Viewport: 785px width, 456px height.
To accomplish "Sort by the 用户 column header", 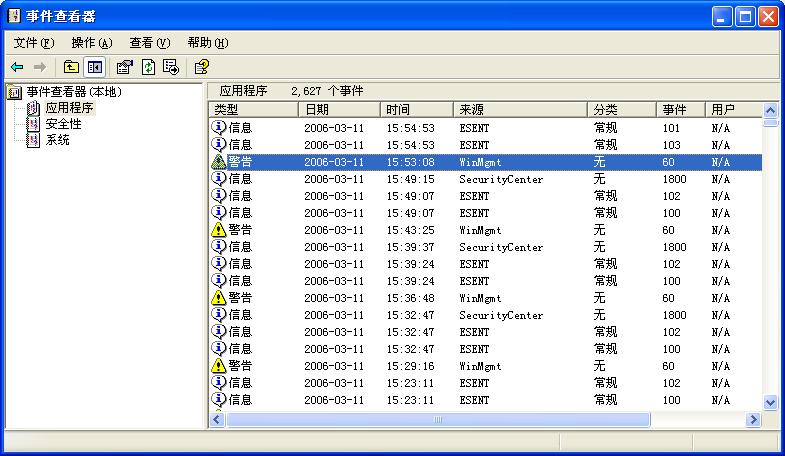I will click(x=733, y=110).
